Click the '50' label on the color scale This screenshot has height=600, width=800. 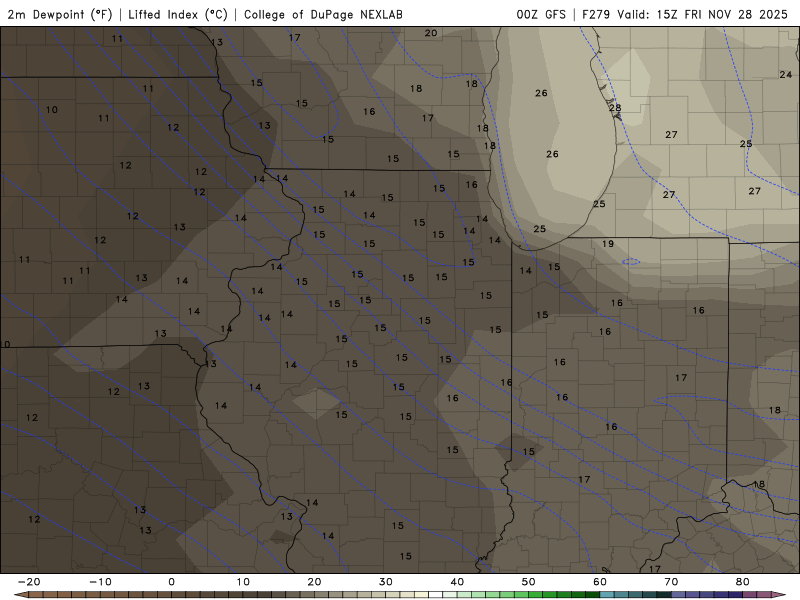529,582
